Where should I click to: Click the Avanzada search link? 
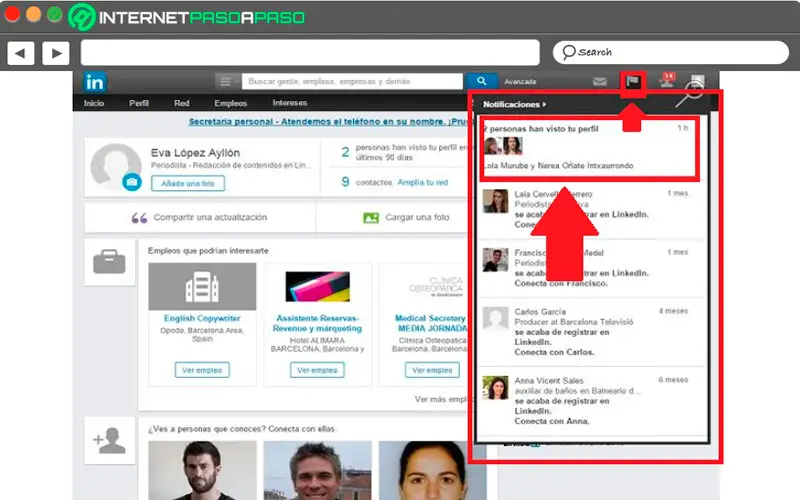[x=520, y=82]
